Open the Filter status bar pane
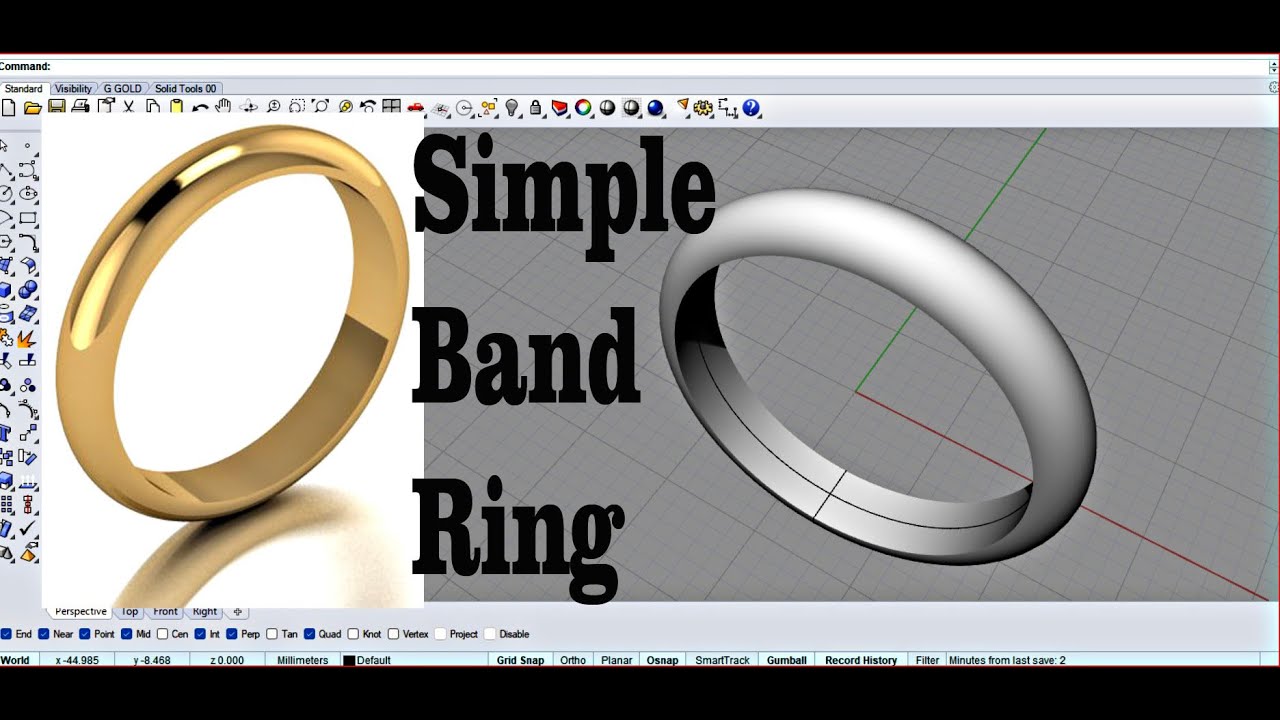 tap(927, 660)
